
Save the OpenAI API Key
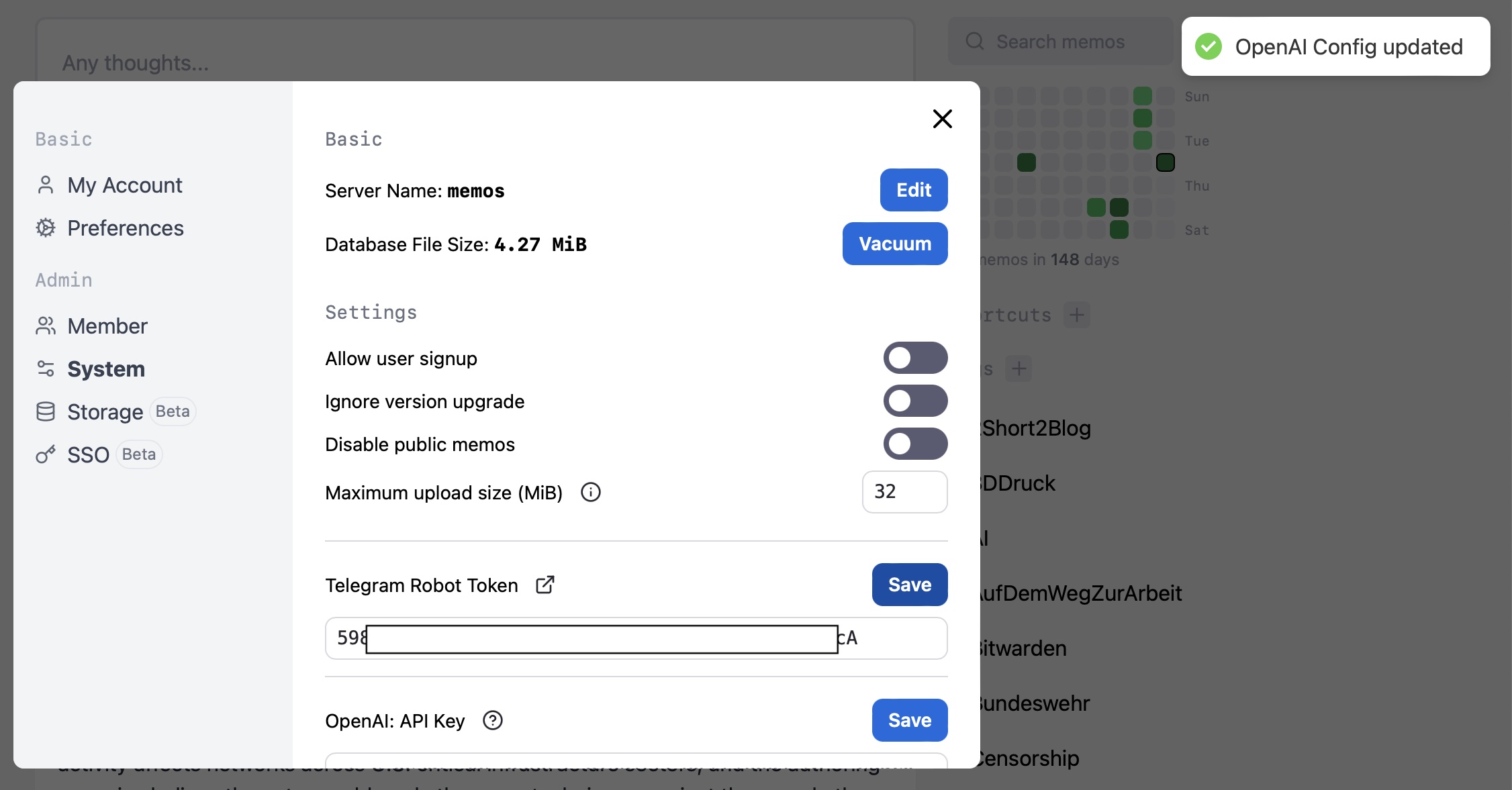pyautogui.click(x=909, y=720)
